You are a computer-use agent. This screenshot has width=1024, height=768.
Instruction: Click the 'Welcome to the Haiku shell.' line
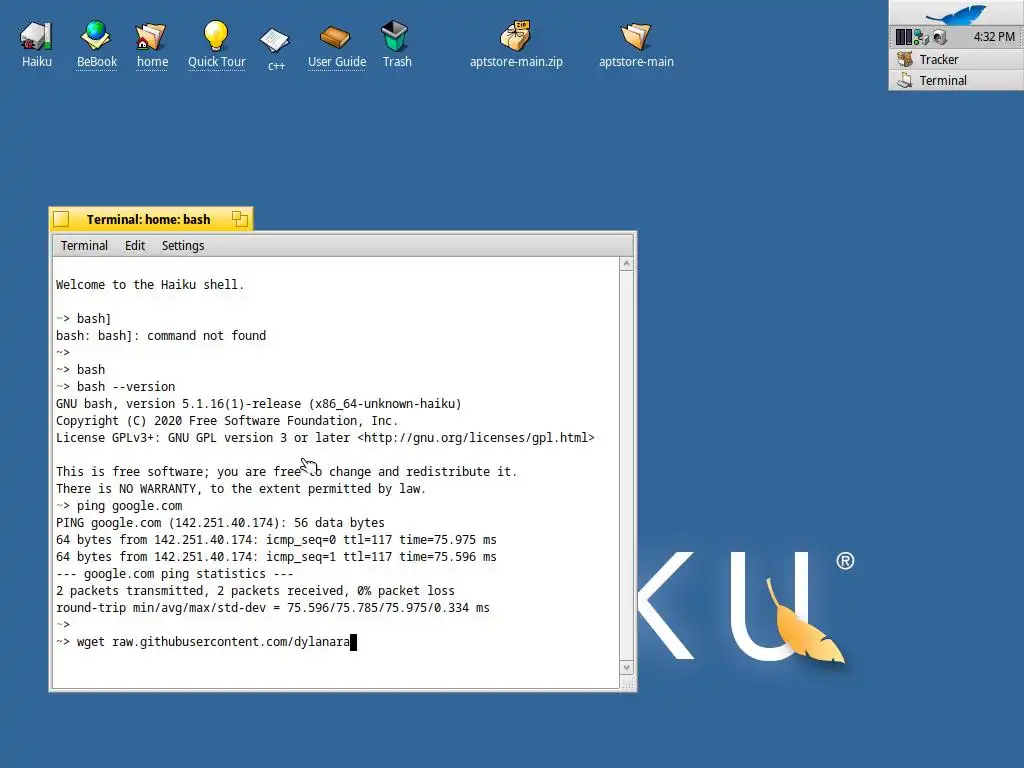point(150,285)
